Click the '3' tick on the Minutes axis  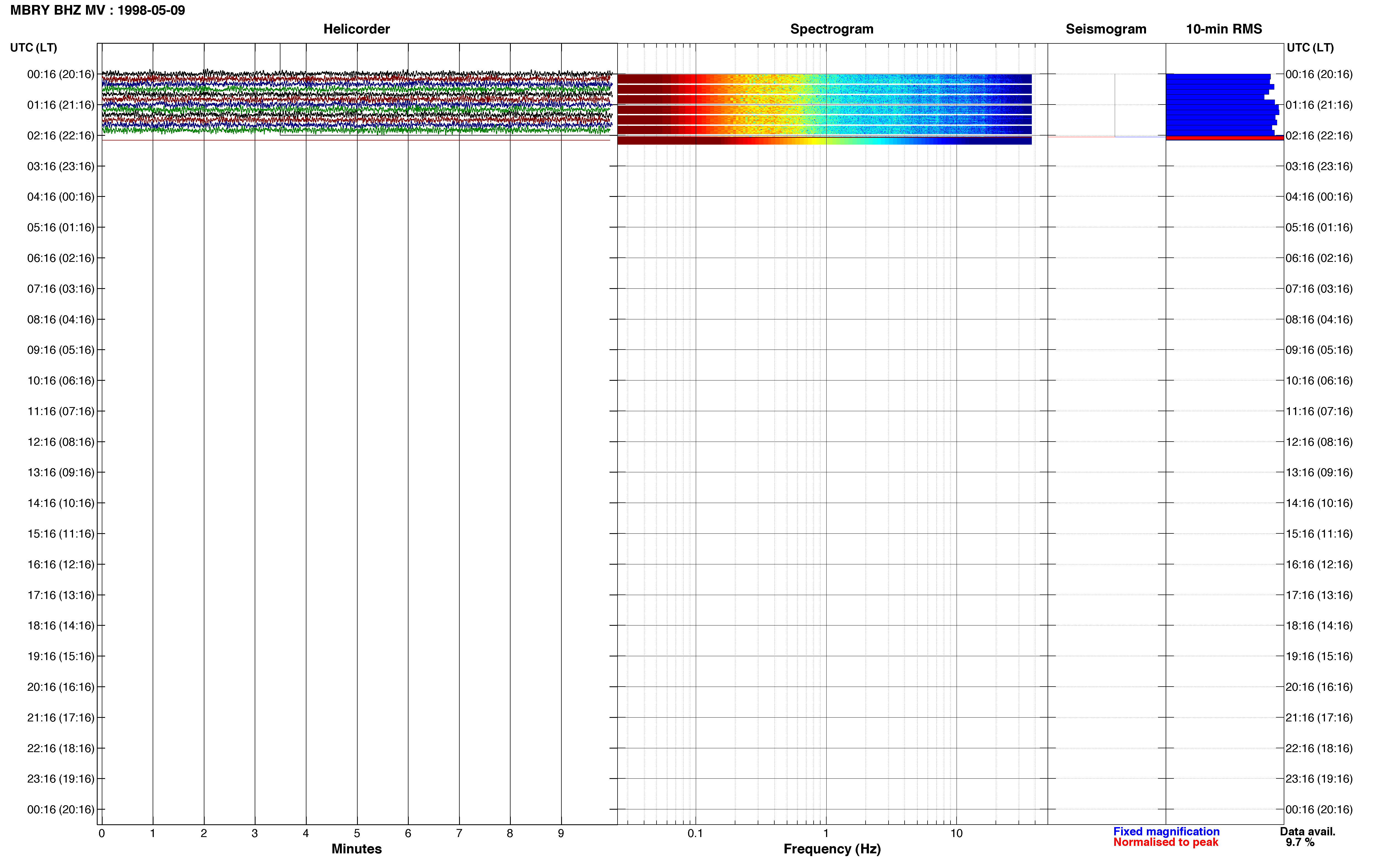click(x=255, y=833)
